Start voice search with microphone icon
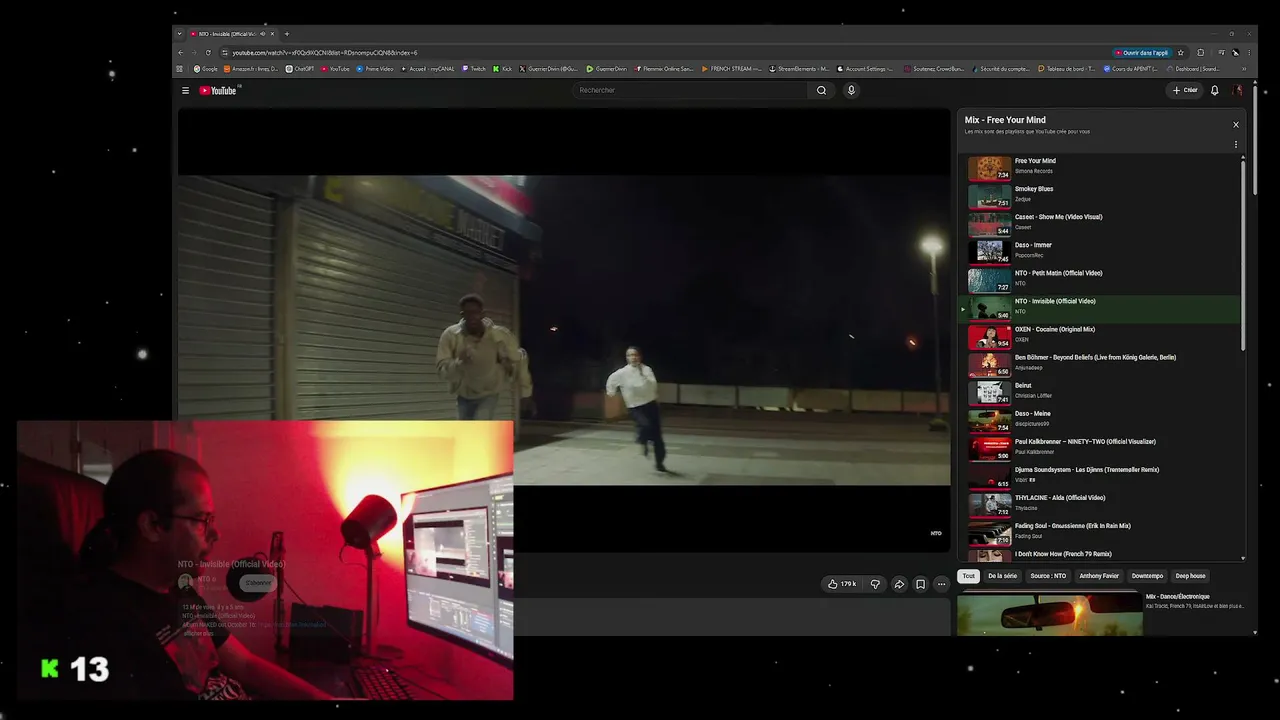Screen dimensions: 1280x720 point(851,90)
